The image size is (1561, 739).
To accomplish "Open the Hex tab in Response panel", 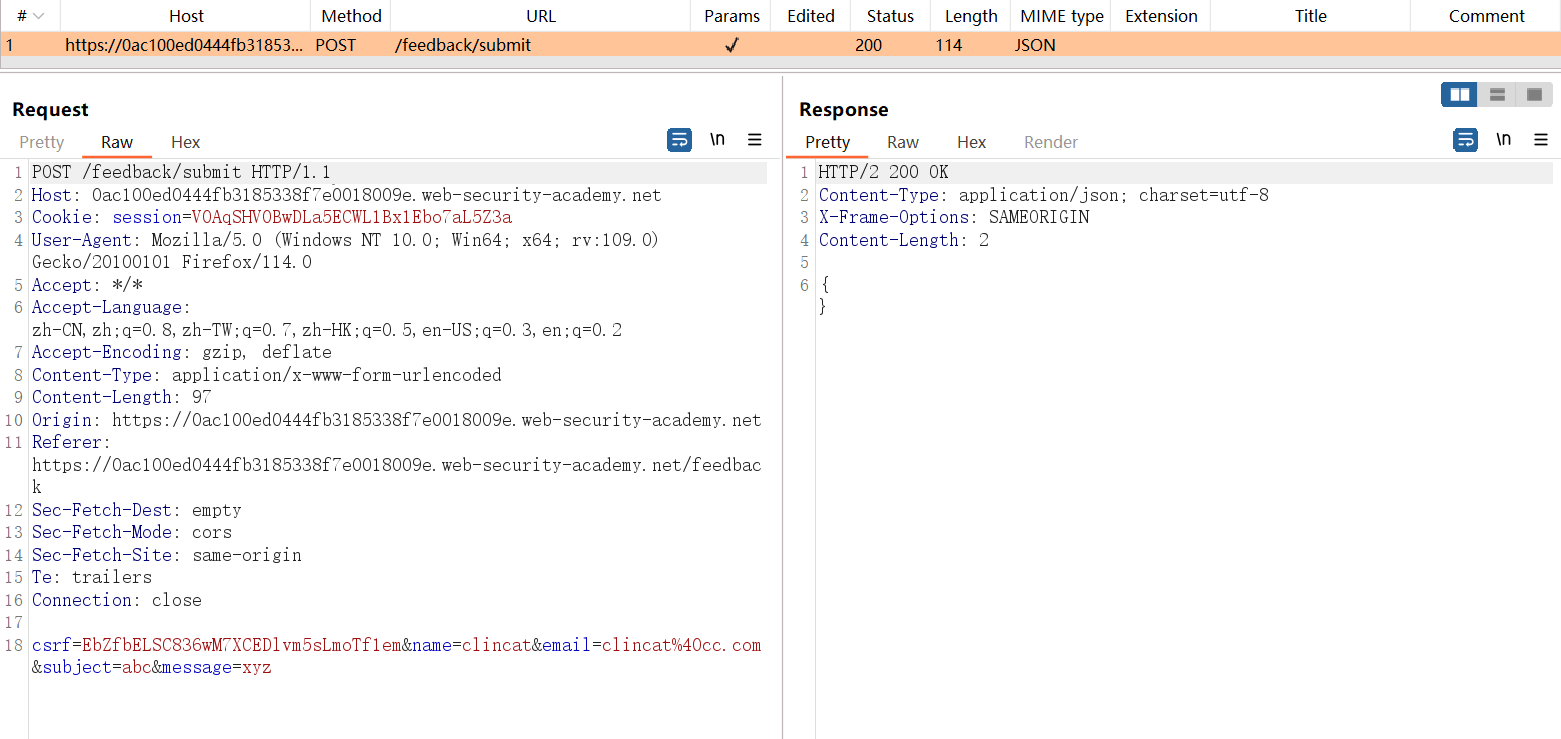I will coord(971,142).
